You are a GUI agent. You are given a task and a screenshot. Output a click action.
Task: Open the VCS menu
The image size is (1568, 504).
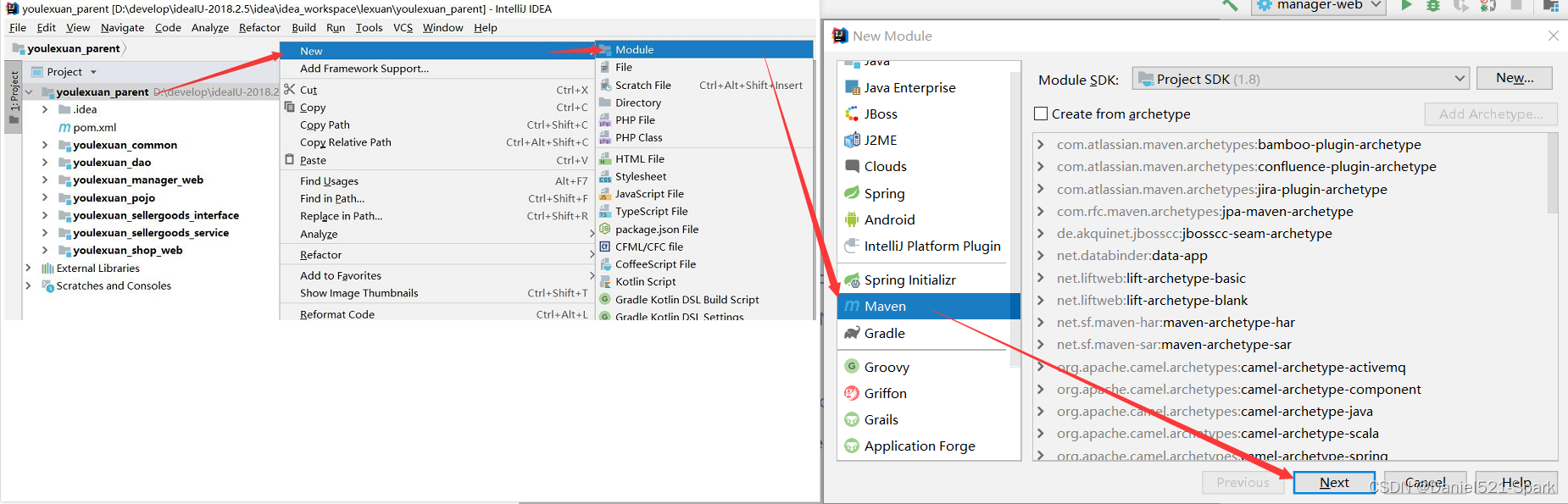coord(403,27)
